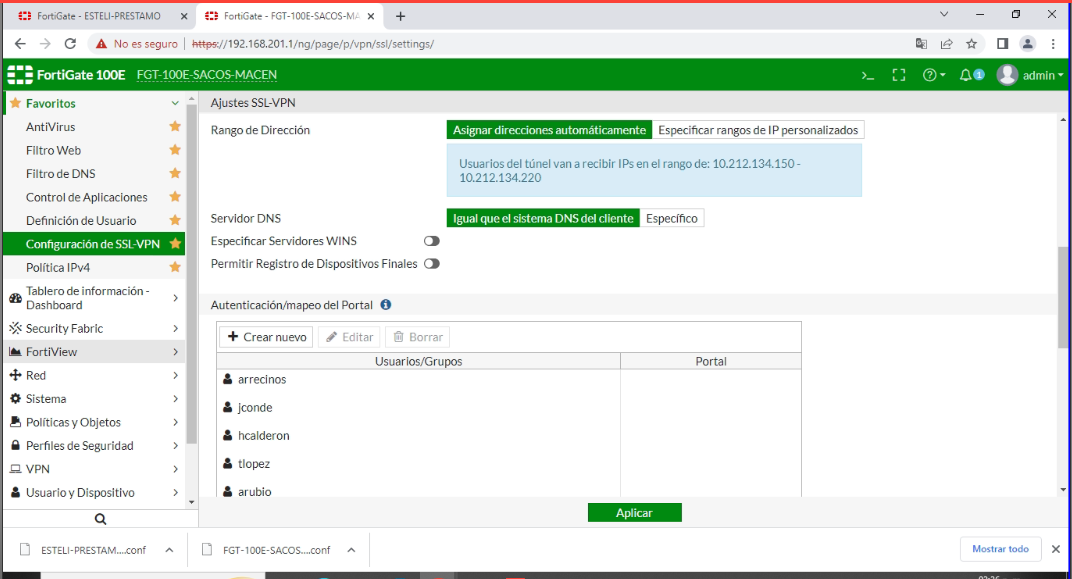Click the info icon beside Autenticación/mapeo del Portal
1072x579 pixels.
386,304
